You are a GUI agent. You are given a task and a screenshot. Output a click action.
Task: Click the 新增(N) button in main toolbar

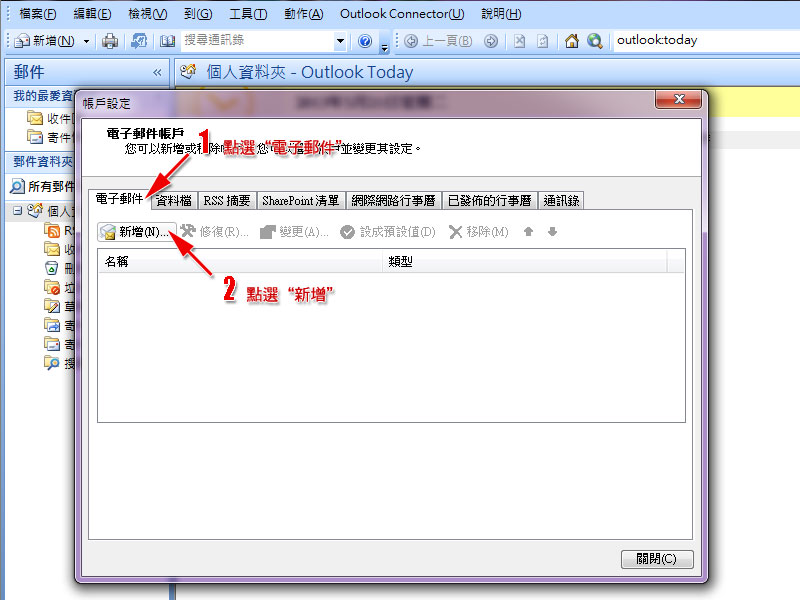click(x=45, y=41)
